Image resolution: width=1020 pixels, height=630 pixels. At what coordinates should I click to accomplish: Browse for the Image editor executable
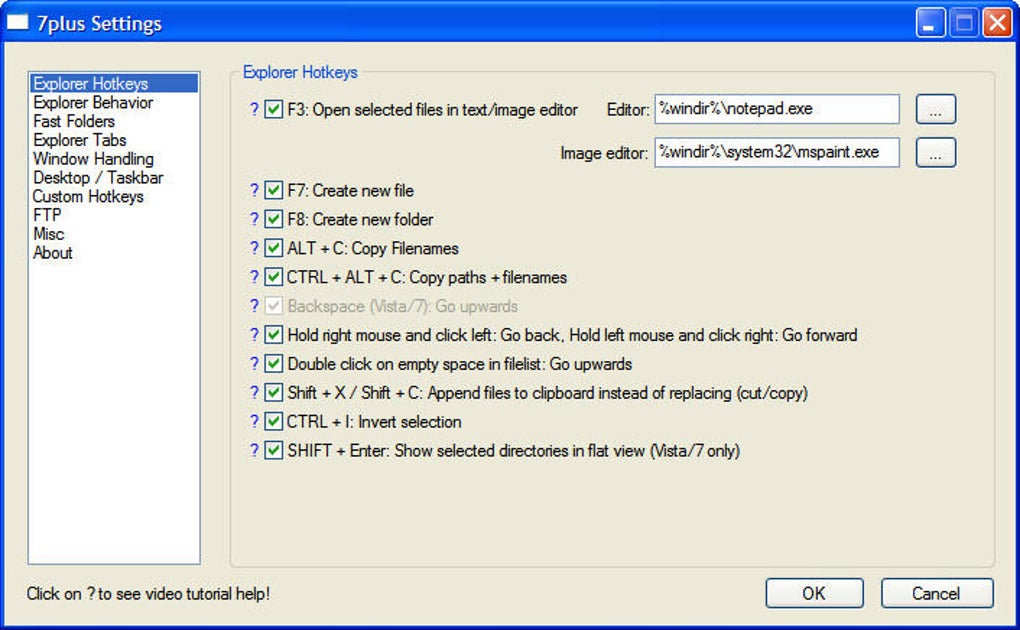(935, 153)
